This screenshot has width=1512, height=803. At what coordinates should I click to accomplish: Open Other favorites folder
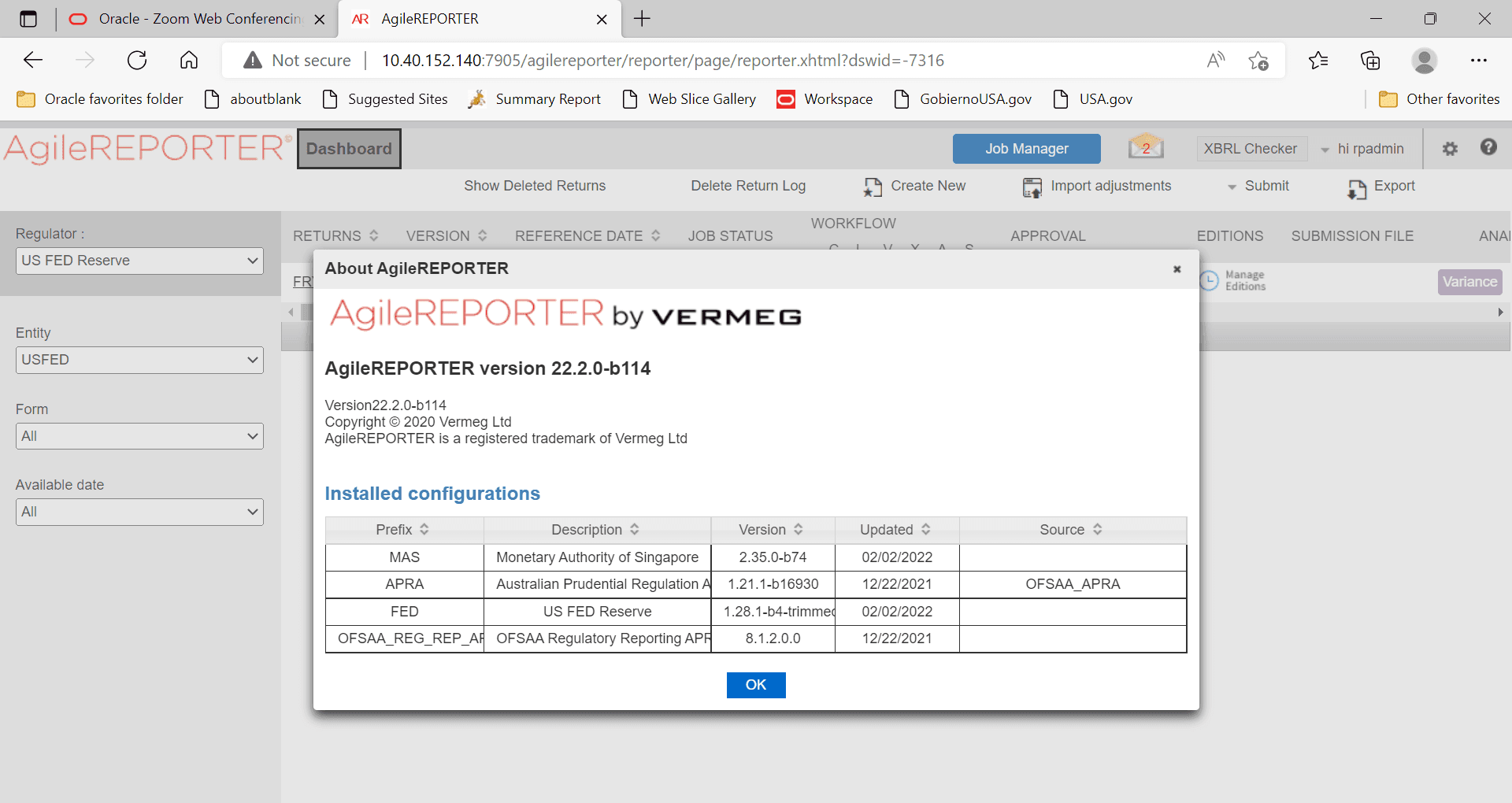1440,99
